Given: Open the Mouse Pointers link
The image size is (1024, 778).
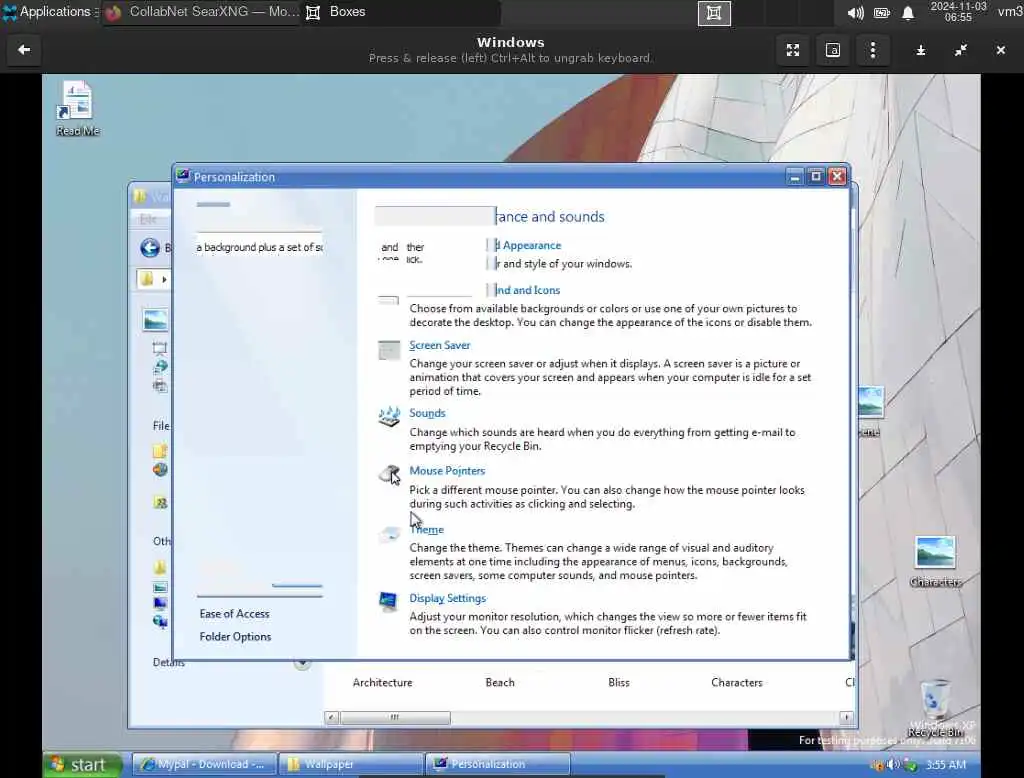Looking at the screenshot, I should tap(447, 470).
